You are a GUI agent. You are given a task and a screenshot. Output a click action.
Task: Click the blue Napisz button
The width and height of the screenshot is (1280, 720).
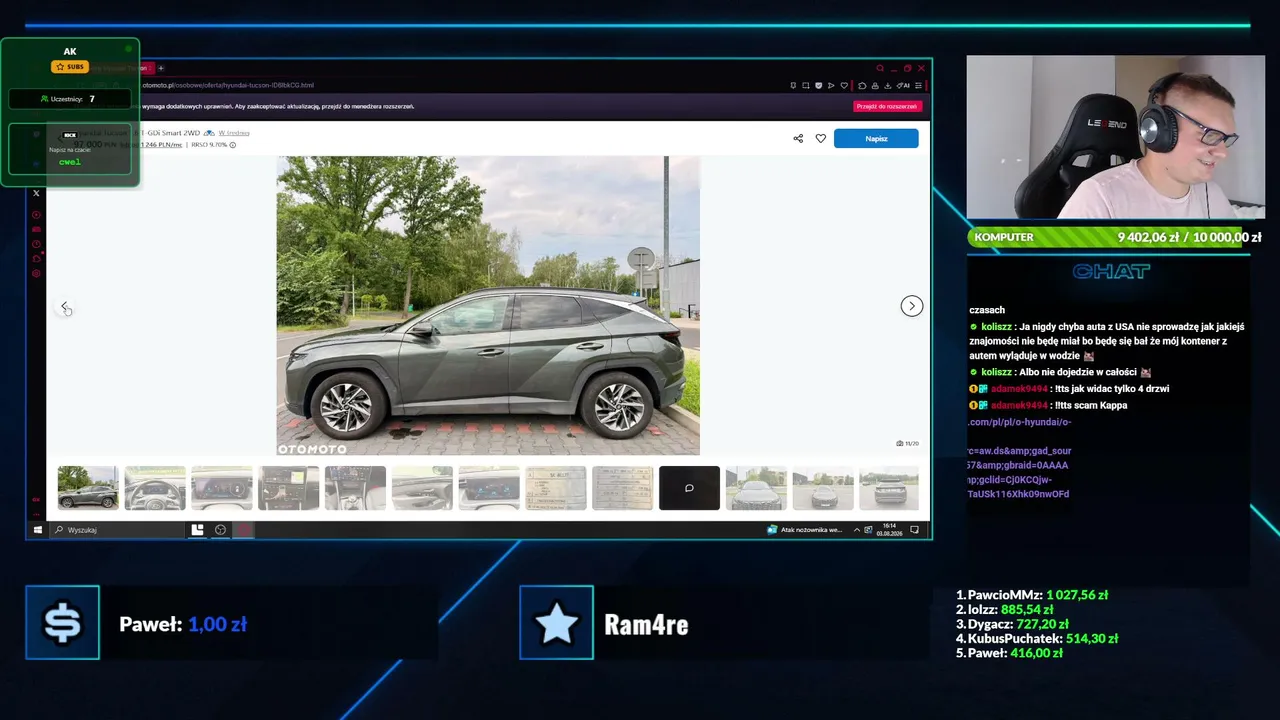coord(876,139)
